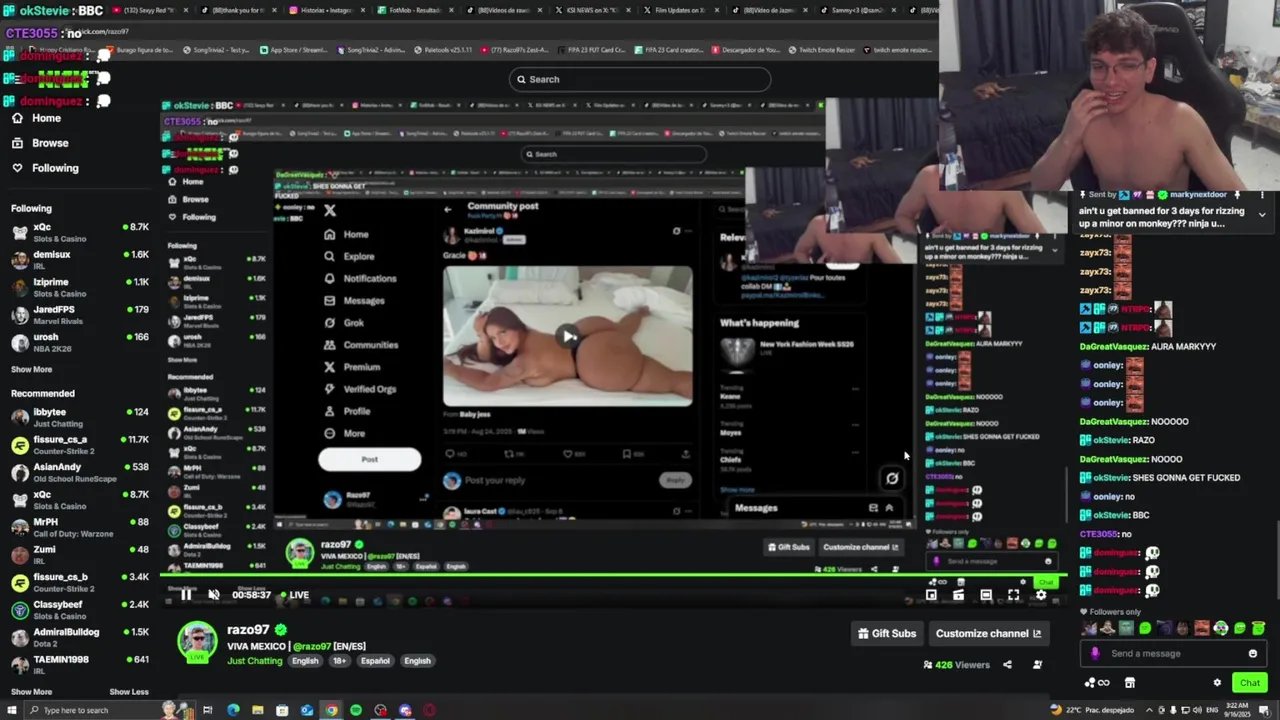Open Classybeef recommended channel
The height and width of the screenshot is (720, 1280).
pyautogui.click(x=79, y=610)
